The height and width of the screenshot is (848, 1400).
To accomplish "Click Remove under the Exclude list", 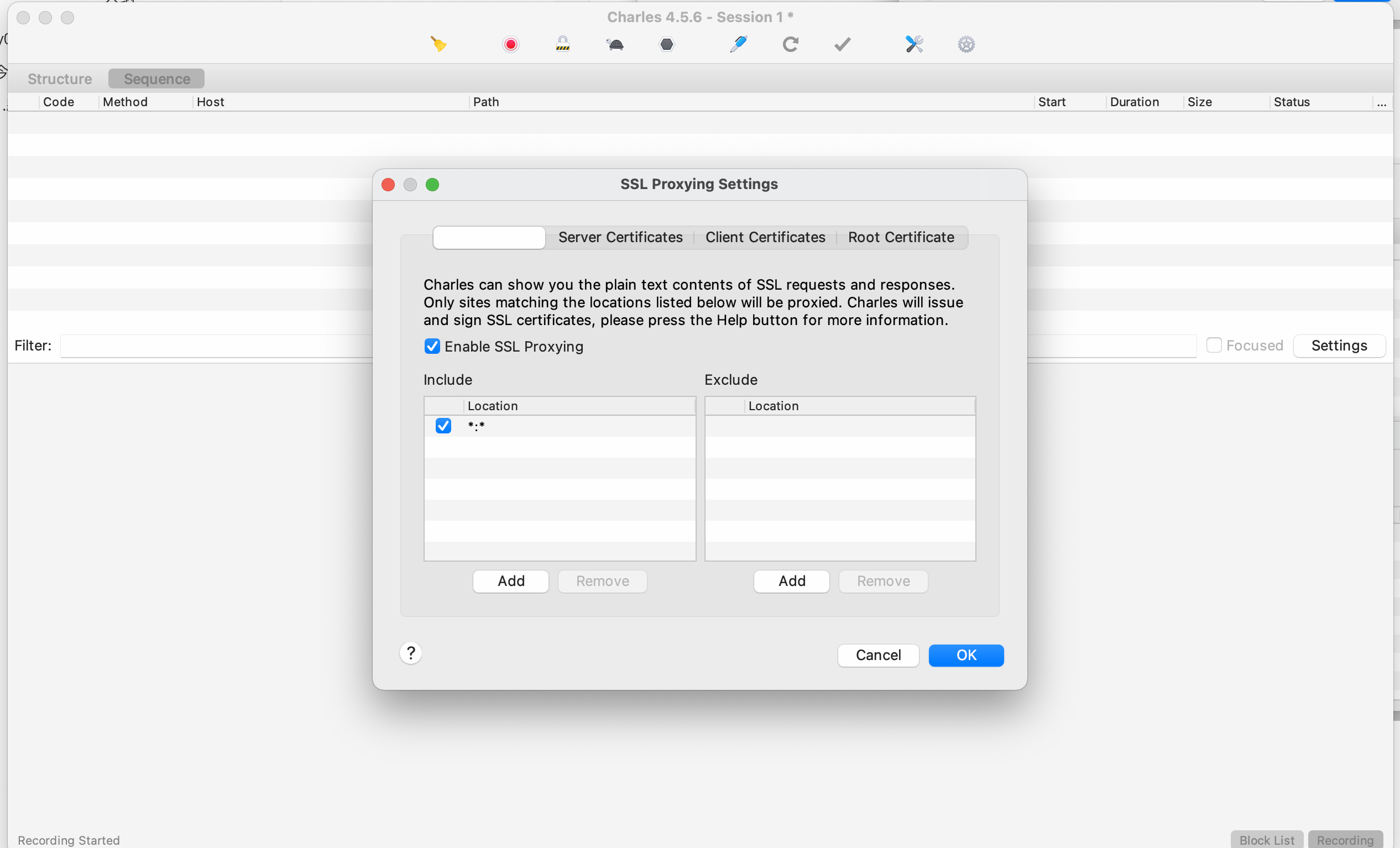I will (x=883, y=581).
